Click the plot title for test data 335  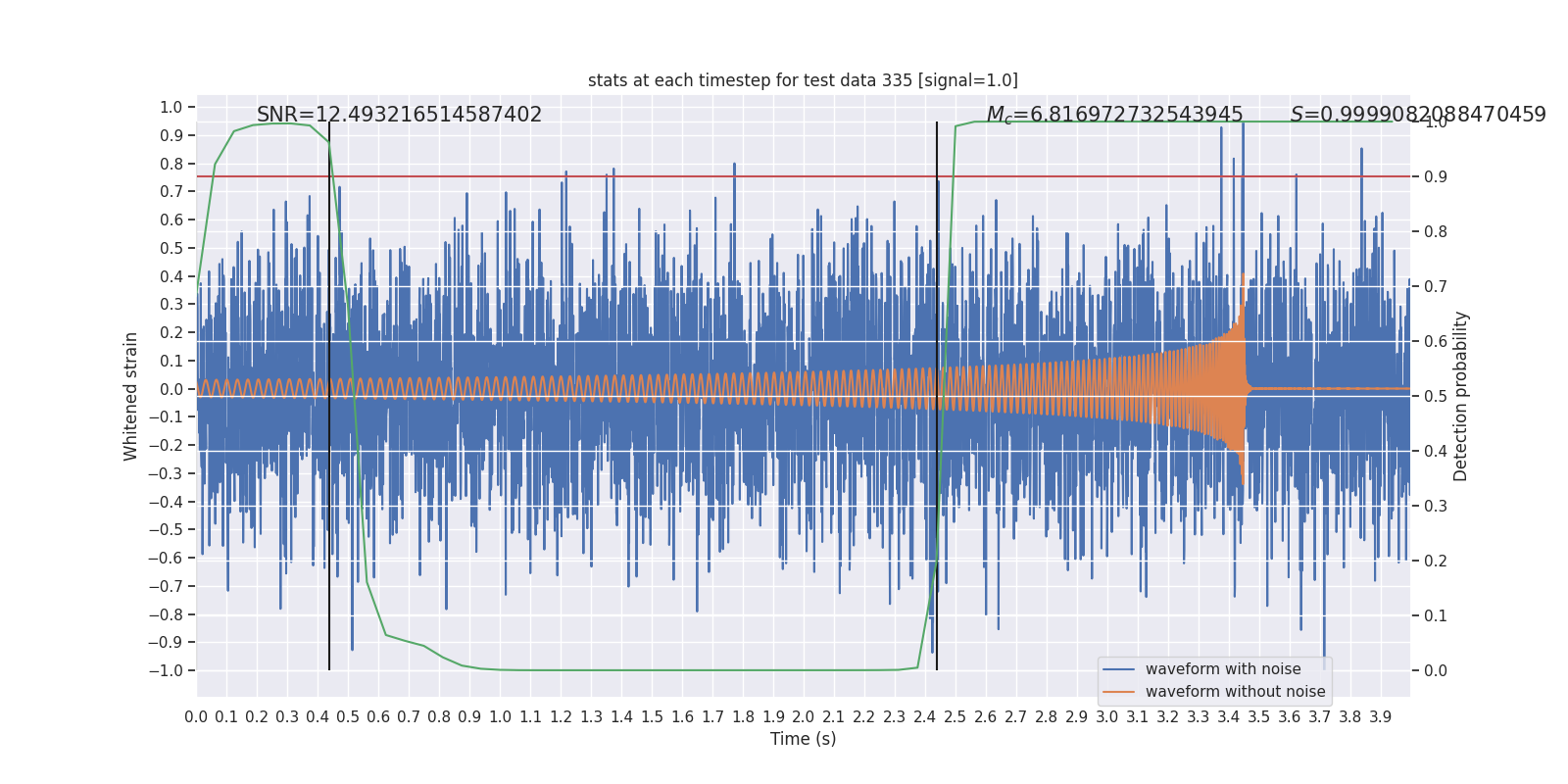pyautogui.click(x=803, y=80)
